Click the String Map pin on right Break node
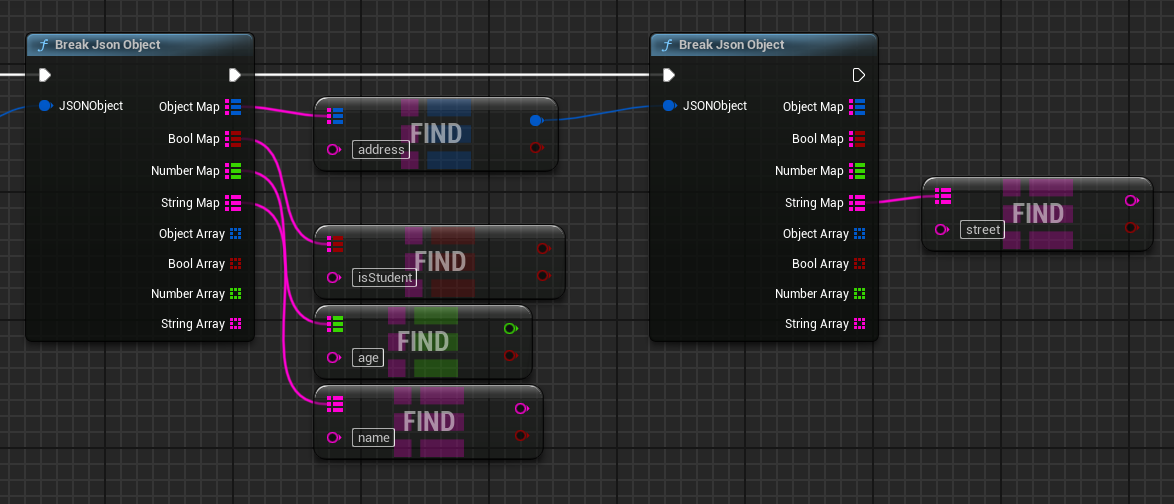The width and height of the screenshot is (1174, 504). tap(857, 203)
